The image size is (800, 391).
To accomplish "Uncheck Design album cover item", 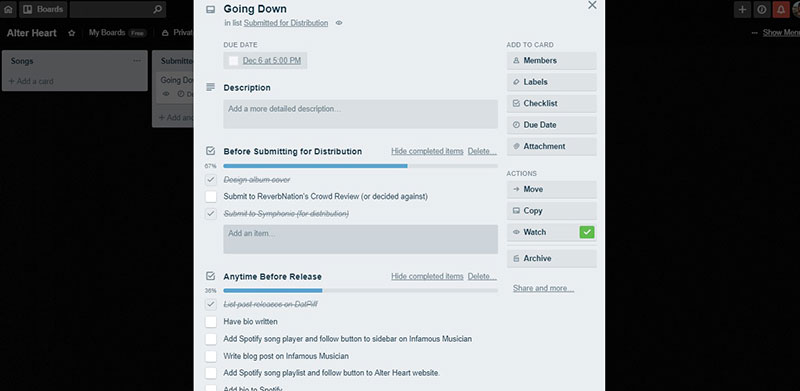I will 211,180.
